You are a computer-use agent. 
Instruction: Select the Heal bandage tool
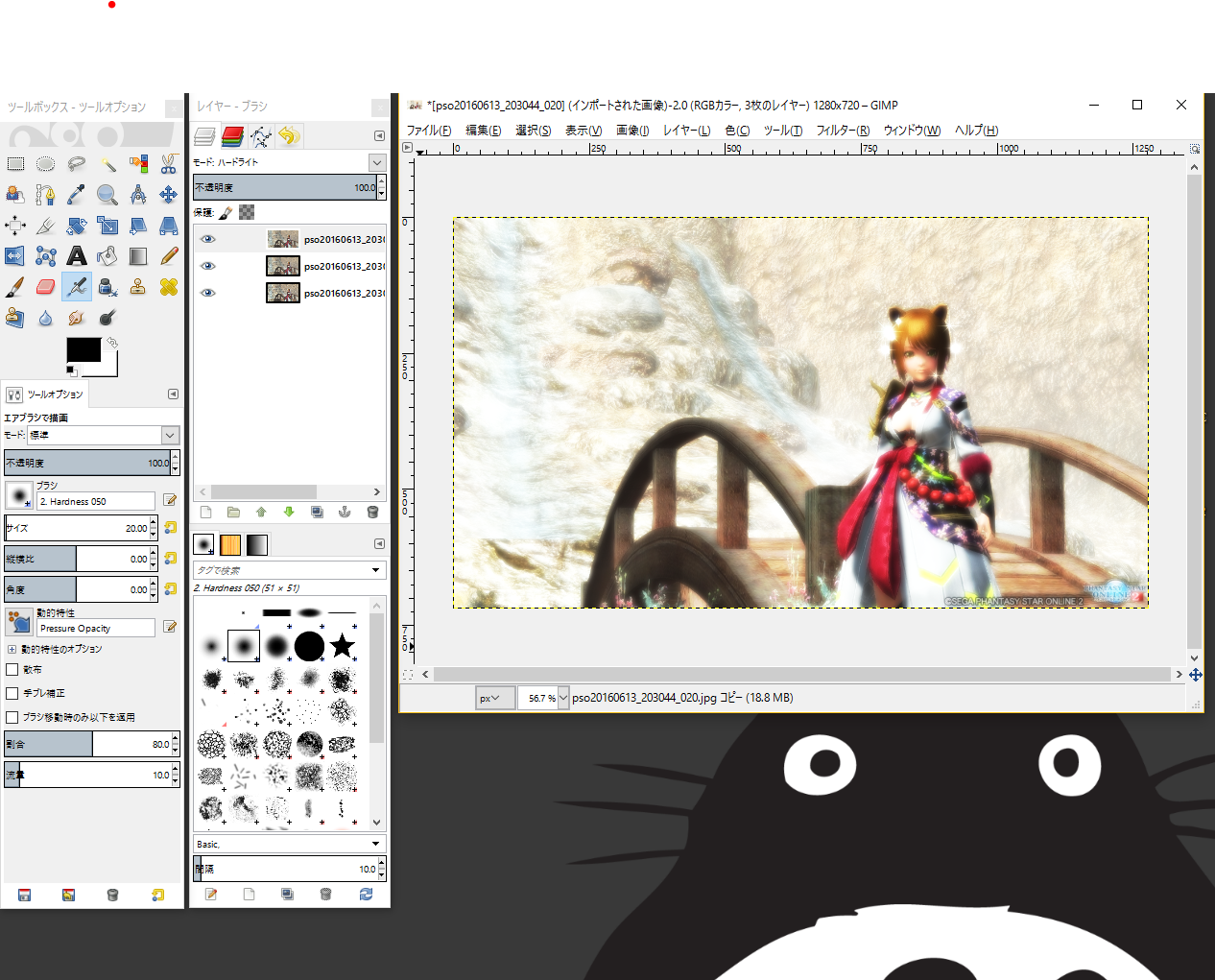(169, 287)
